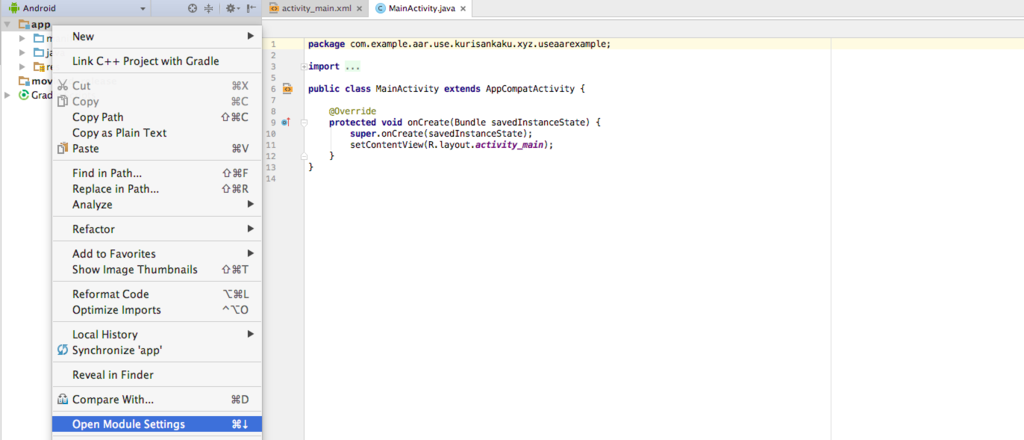The height and width of the screenshot is (440, 1024).
Task: Click the movie module folder icon
Action: [x=24, y=81]
